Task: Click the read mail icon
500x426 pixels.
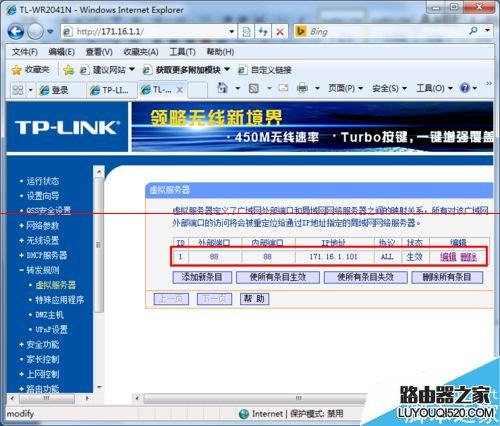Action: 283,88
